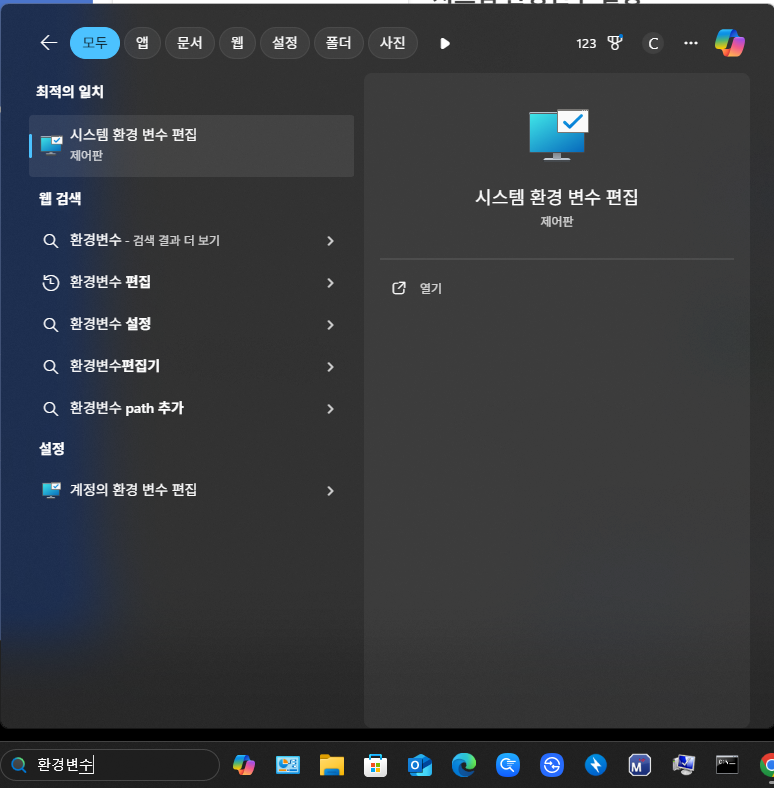Click the history clock icon beside 환경변수 편집
The image size is (774, 788).
coord(50,282)
